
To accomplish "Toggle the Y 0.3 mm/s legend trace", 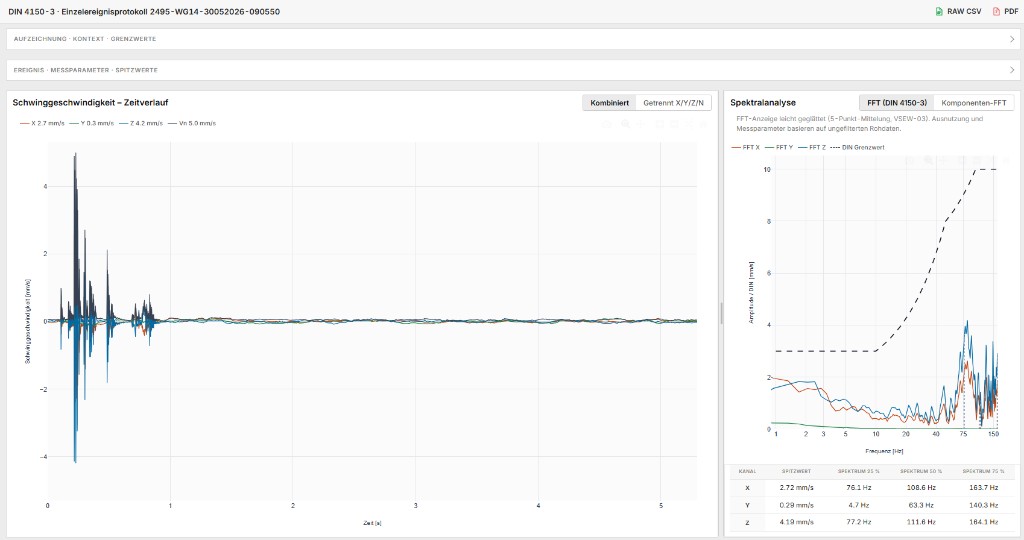I will 91,123.
